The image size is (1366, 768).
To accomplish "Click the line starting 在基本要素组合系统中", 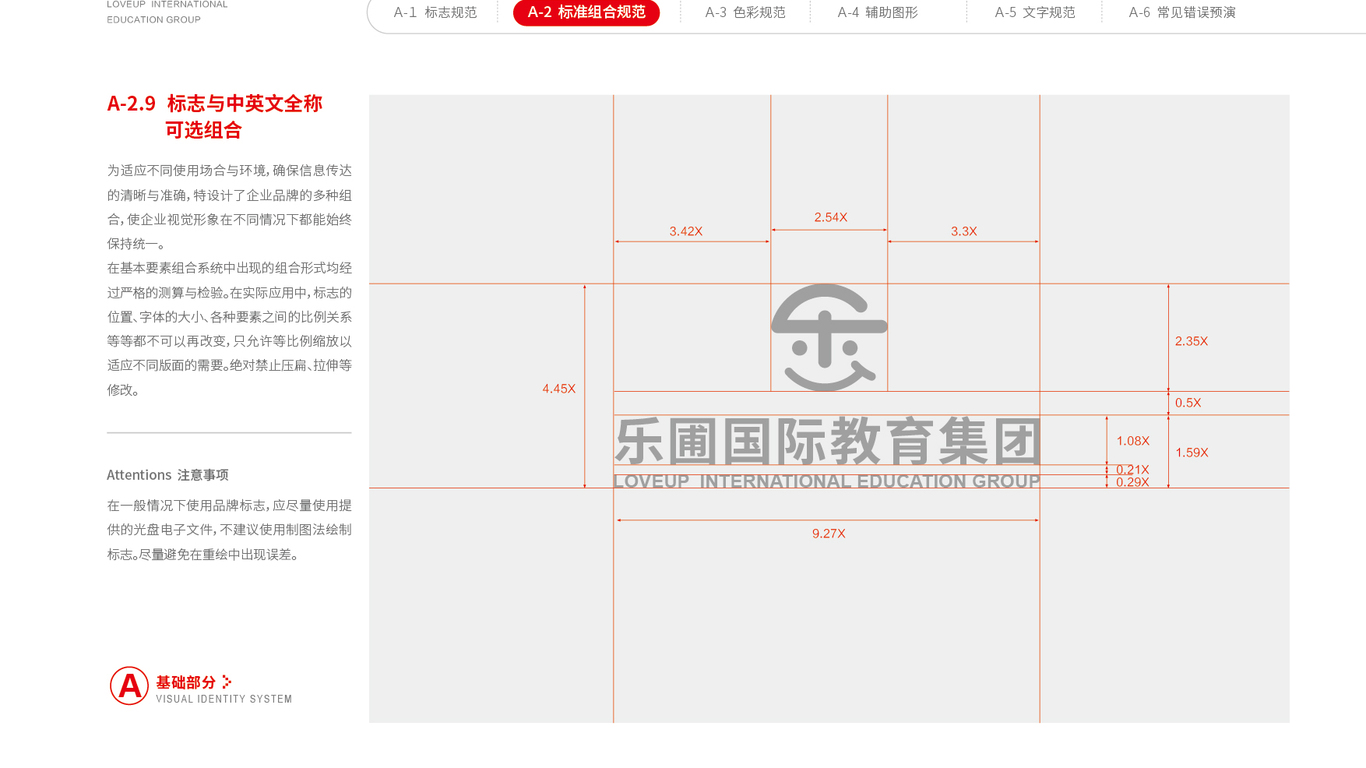I will click(x=229, y=268).
